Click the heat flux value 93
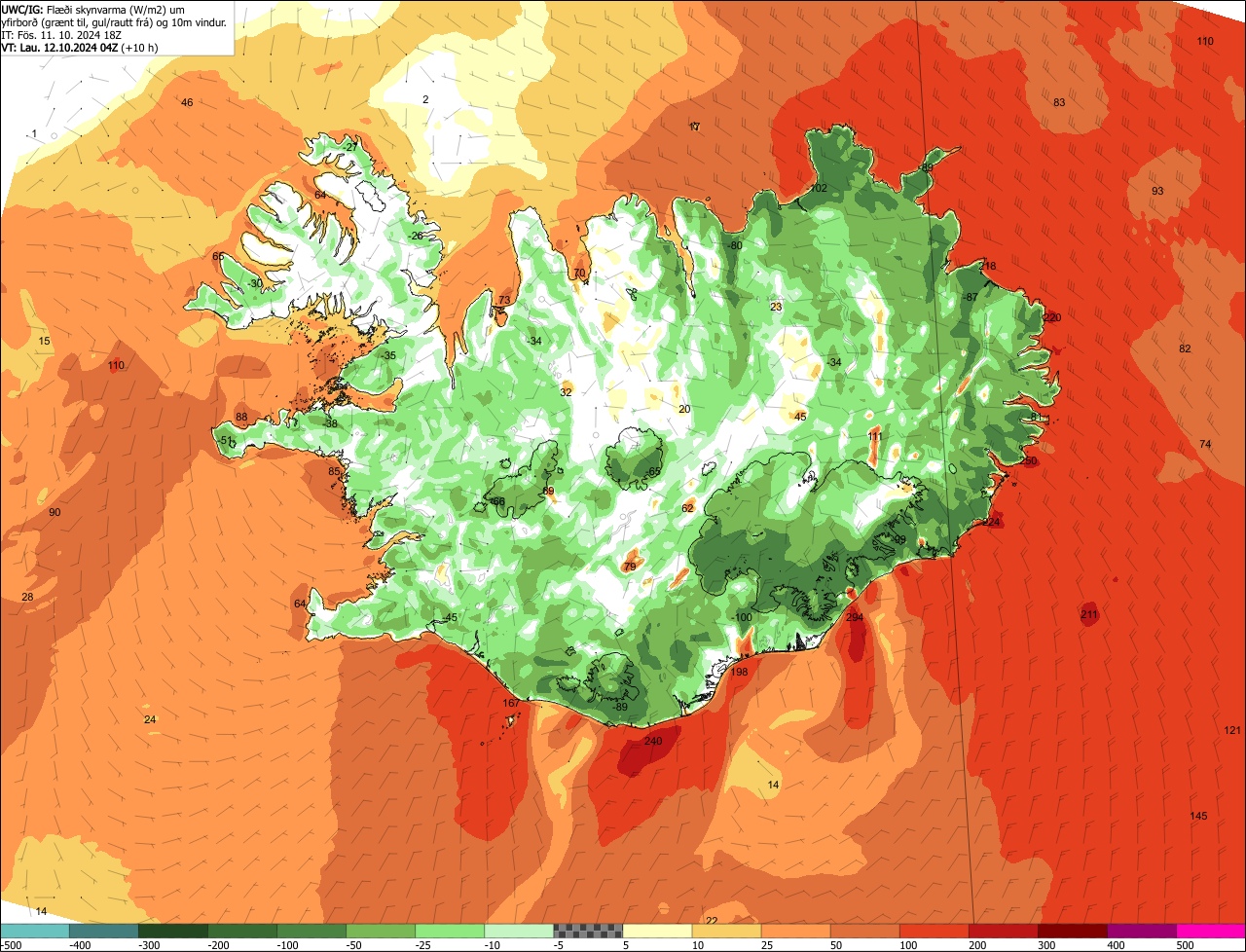The image size is (1246, 952). pyautogui.click(x=1157, y=192)
